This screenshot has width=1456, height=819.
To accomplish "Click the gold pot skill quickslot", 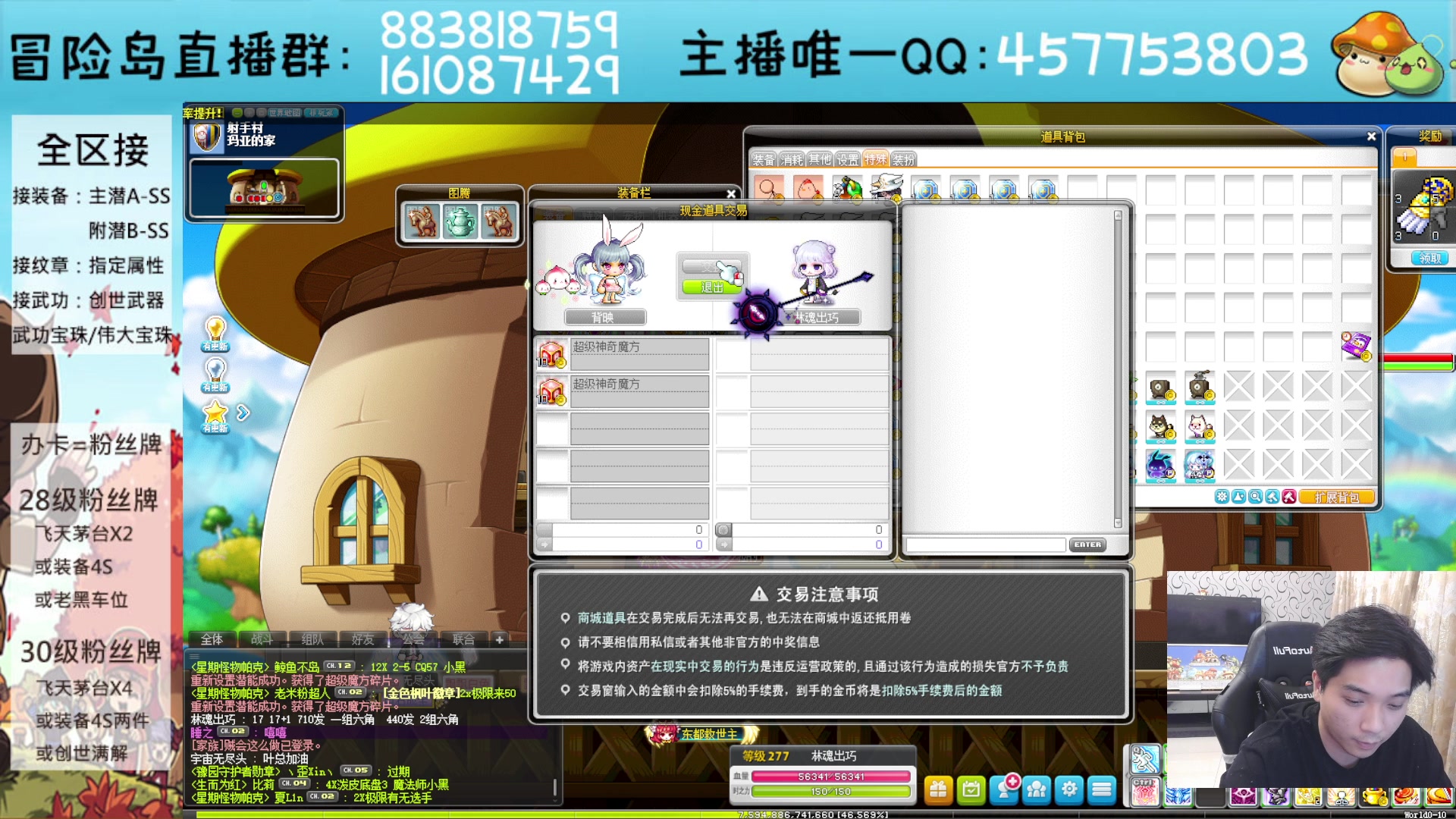I will coord(1374,795).
